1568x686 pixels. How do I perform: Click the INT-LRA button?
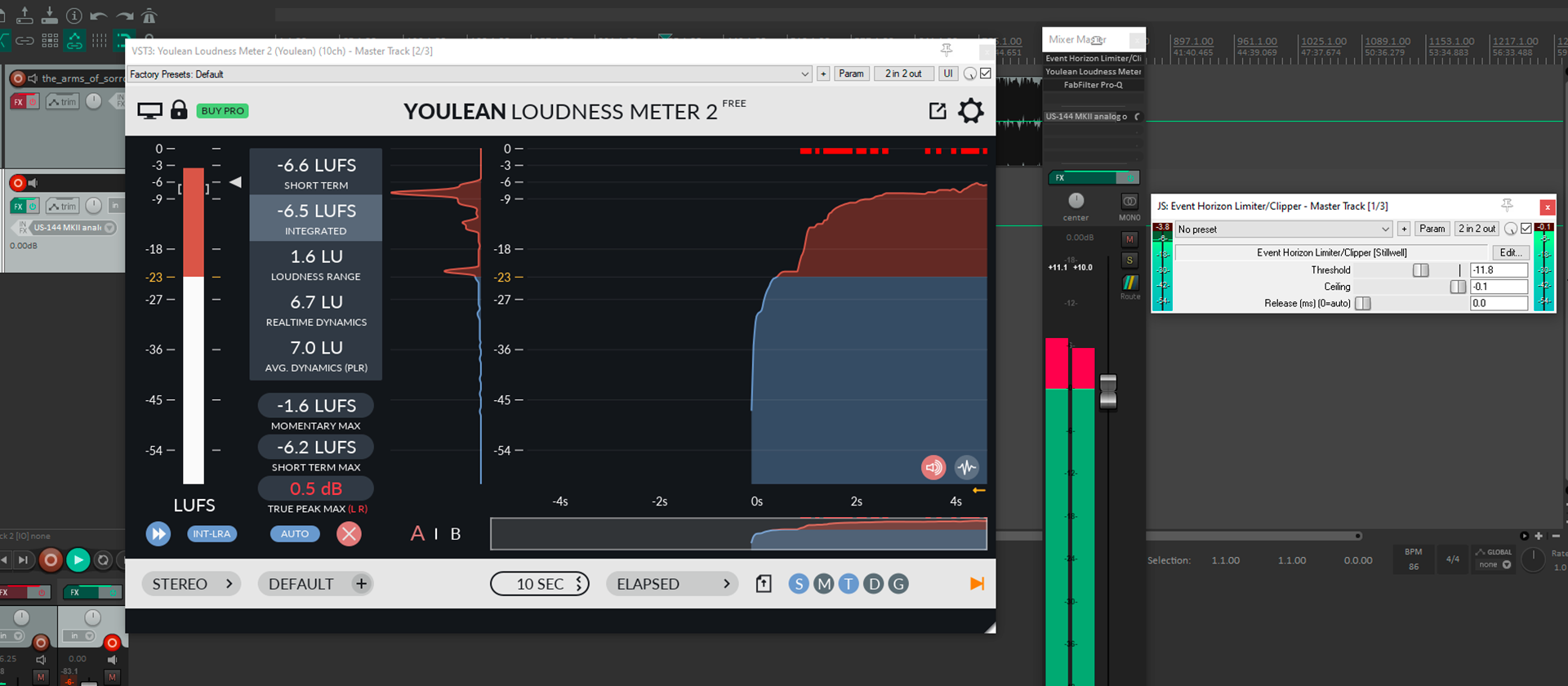click(212, 534)
